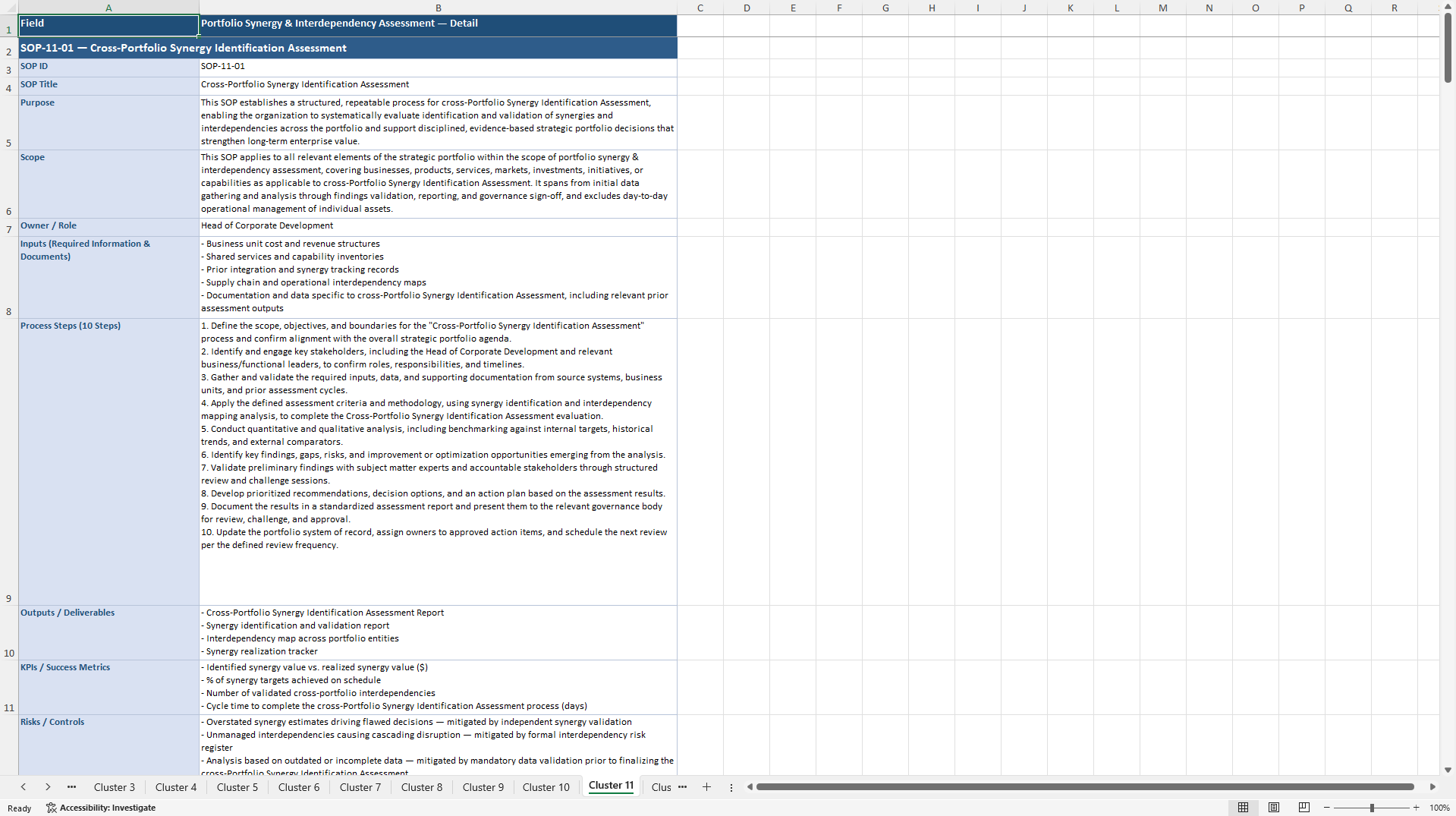
Task: Click the 'Owner / Role' label cell
Action: pyautogui.click(x=108, y=227)
